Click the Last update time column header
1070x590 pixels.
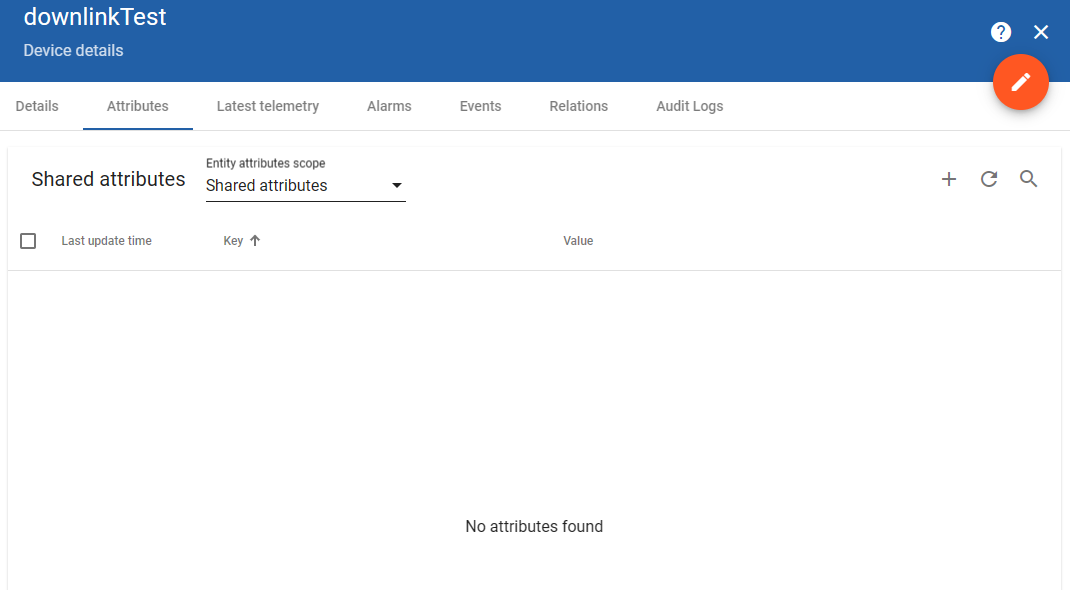coord(106,240)
